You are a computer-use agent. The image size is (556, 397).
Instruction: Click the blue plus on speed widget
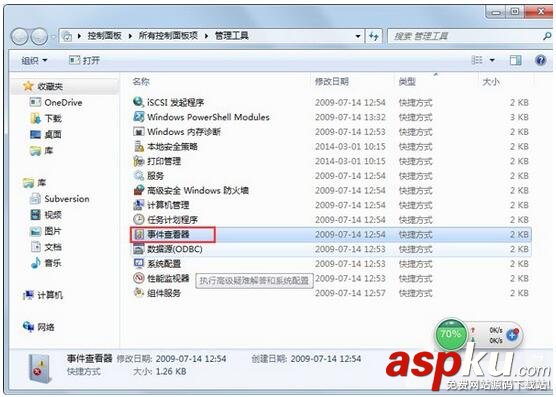tap(512, 335)
